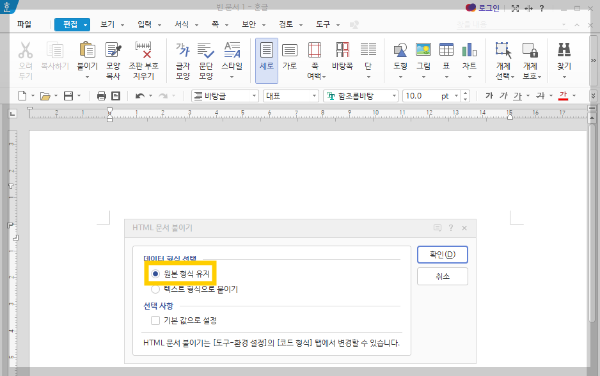Click the Table (표) icon
This screenshot has height=376, width=600.
[x=446, y=50]
